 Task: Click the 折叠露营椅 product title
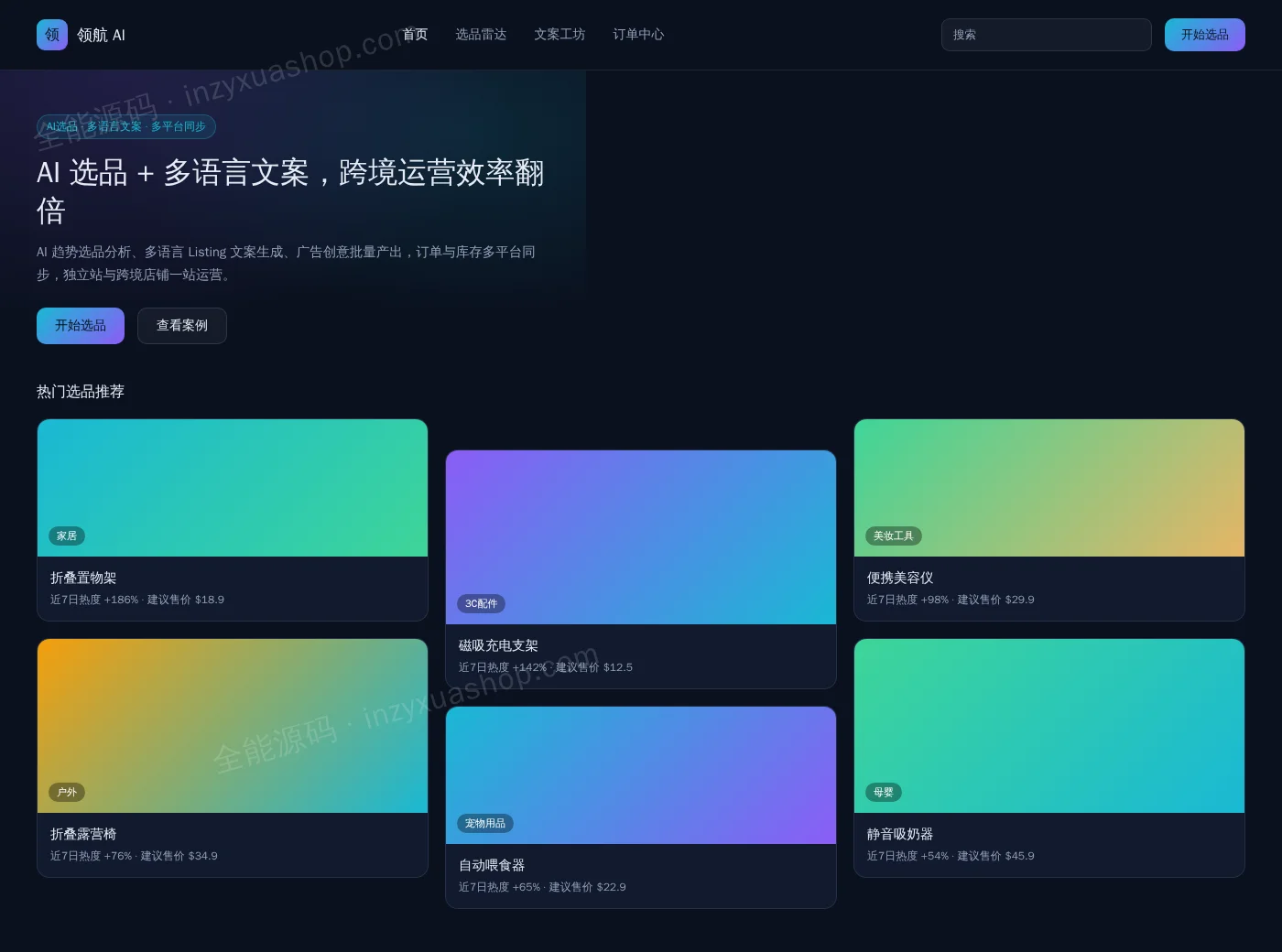click(83, 834)
